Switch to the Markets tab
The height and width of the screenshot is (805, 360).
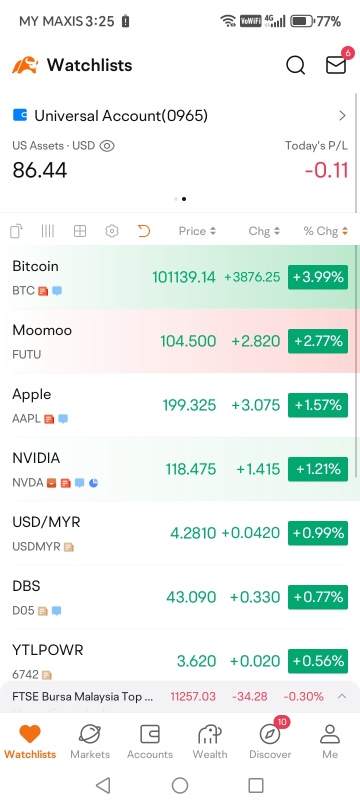(x=90, y=742)
